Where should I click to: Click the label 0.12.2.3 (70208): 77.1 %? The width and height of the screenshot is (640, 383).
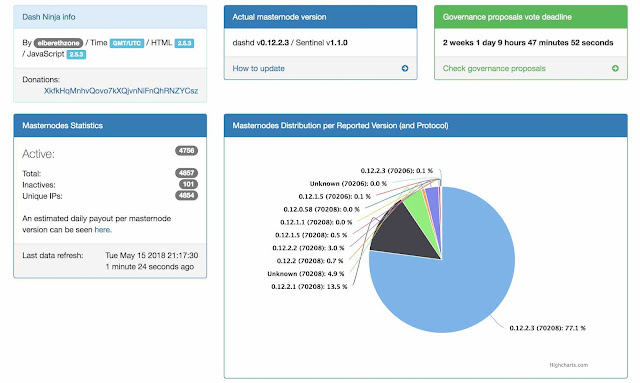(547, 328)
